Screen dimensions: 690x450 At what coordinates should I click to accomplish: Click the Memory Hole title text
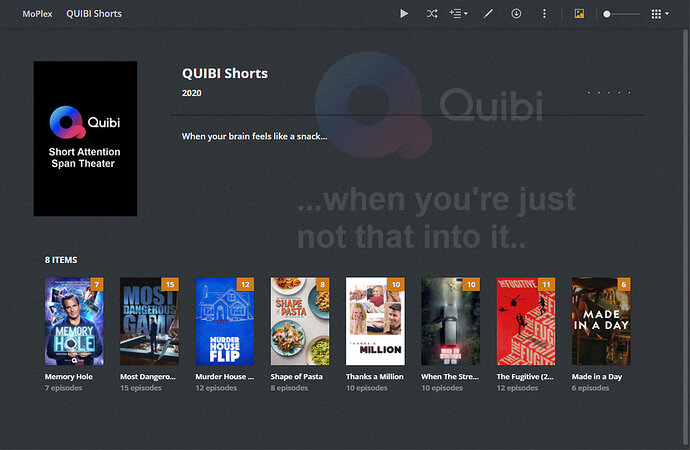point(69,377)
